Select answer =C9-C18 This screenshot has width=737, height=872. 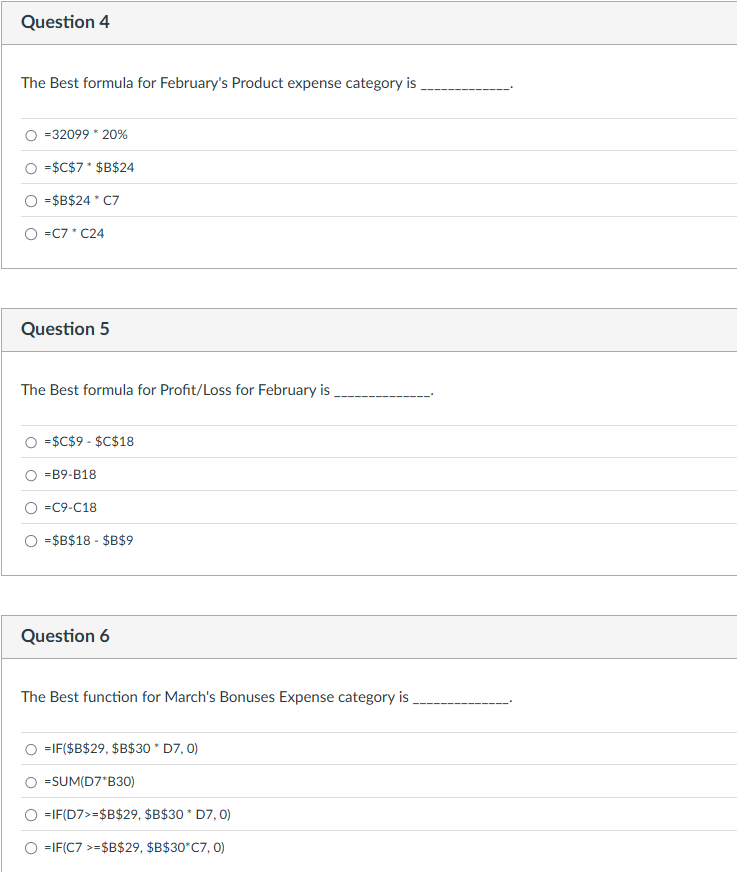[x=30, y=507]
